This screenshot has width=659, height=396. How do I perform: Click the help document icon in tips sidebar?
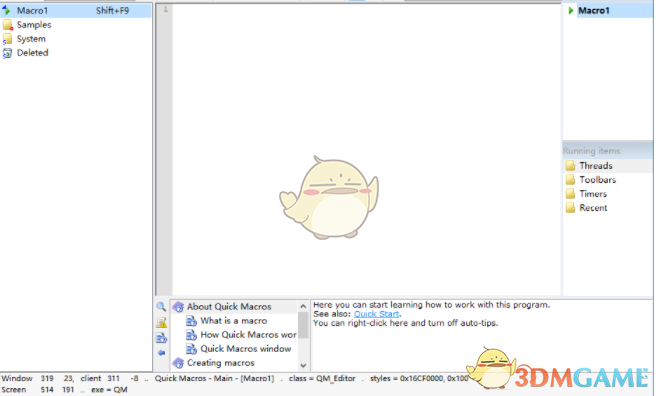(161, 338)
